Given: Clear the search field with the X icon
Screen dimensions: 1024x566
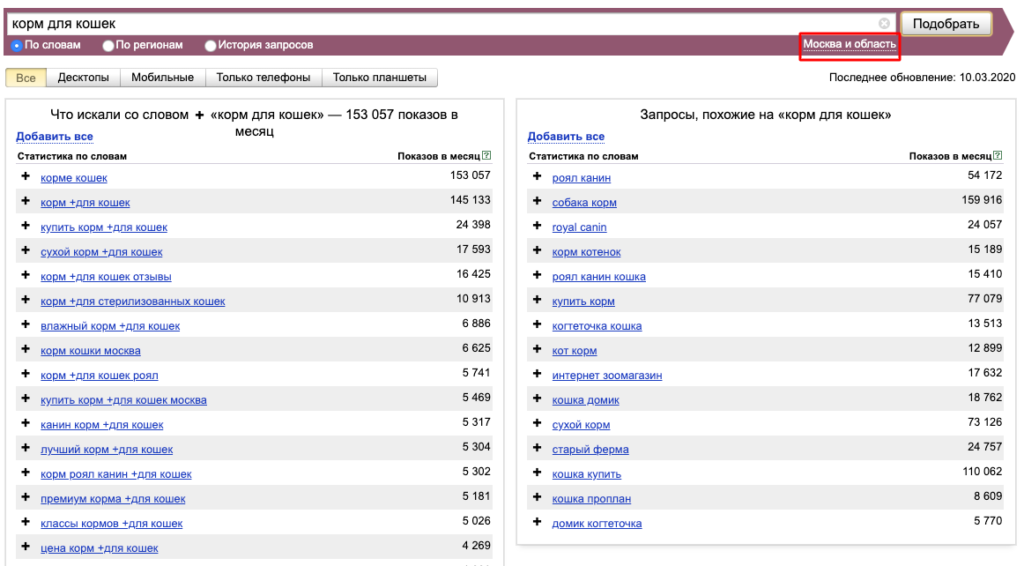Looking at the screenshot, I should click(x=884, y=24).
